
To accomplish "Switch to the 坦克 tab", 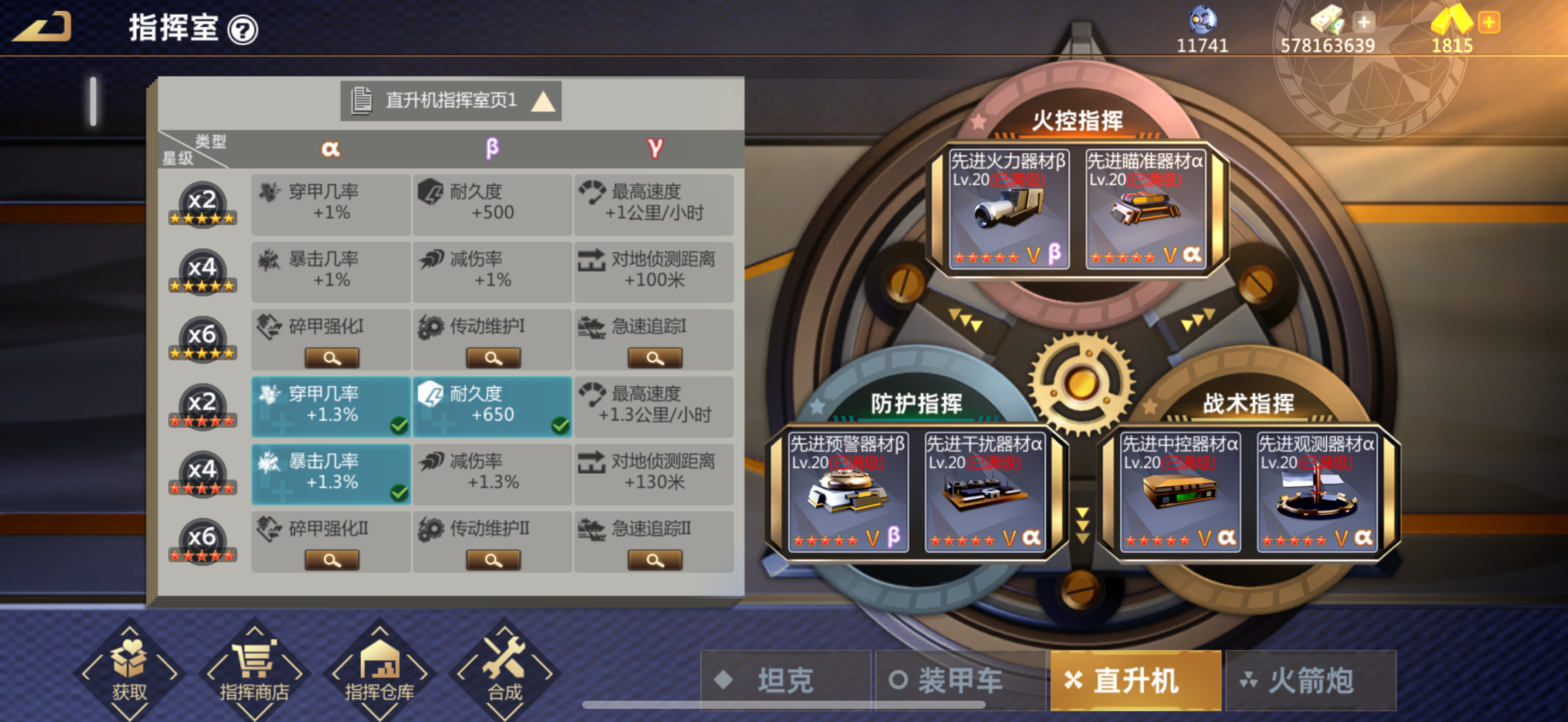I will click(x=786, y=680).
